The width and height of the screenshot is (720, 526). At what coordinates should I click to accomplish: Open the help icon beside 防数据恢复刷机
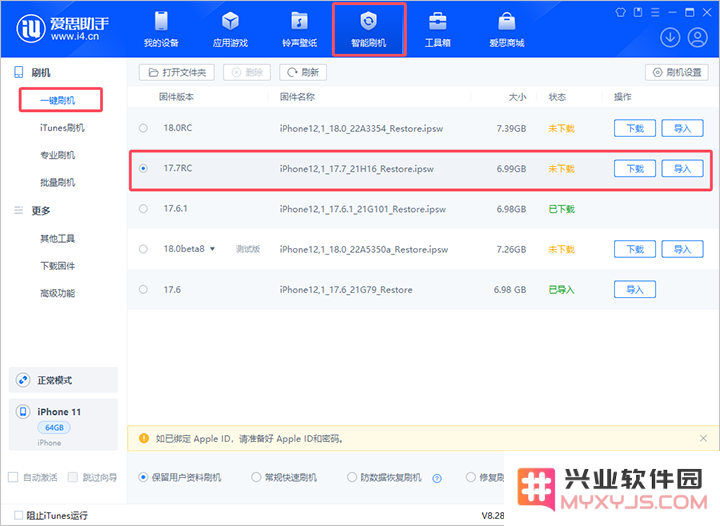point(437,478)
